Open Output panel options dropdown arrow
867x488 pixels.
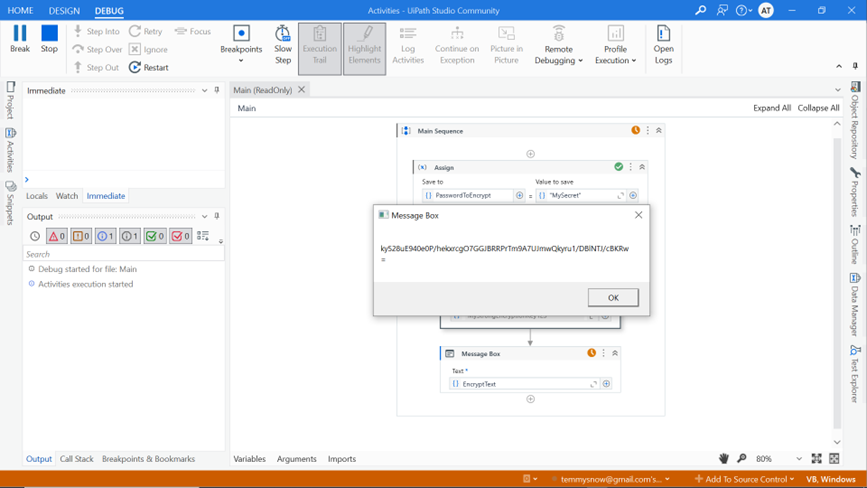(x=205, y=216)
